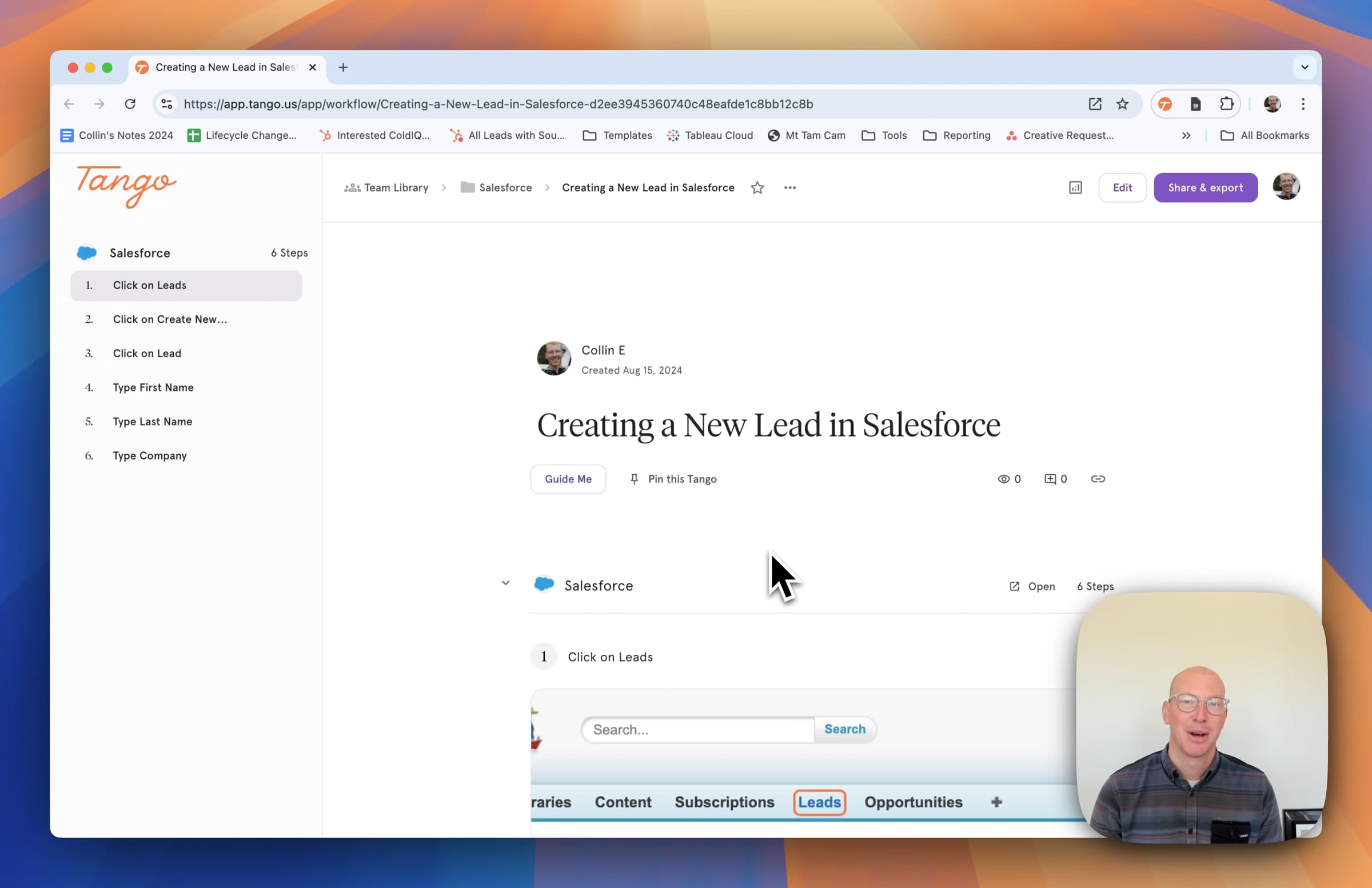Click the Salesforce cloud icon in sidebar
The height and width of the screenshot is (888, 1372).
pyautogui.click(x=86, y=253)
